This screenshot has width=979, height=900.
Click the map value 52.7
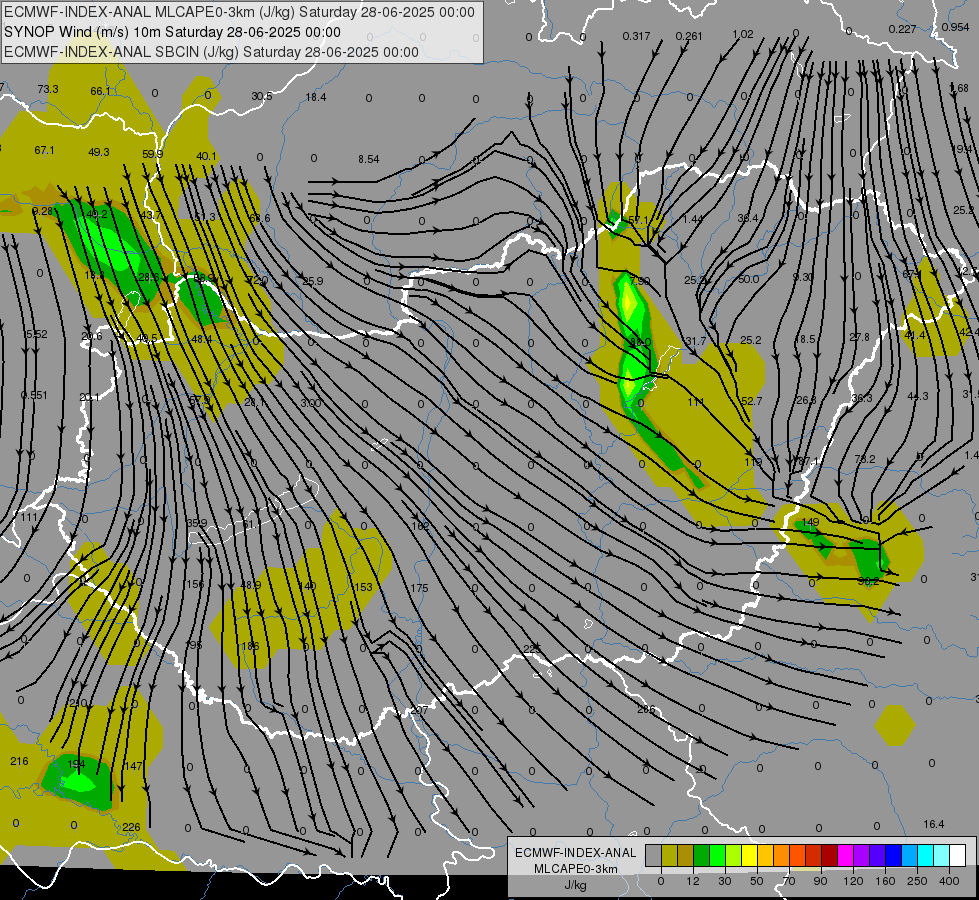tap(751, 402)
